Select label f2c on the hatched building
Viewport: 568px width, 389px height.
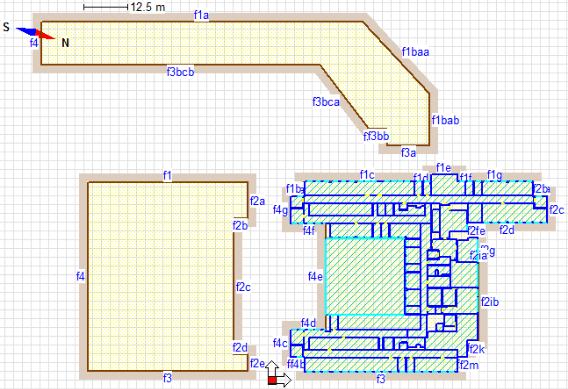tap(556, 209)
